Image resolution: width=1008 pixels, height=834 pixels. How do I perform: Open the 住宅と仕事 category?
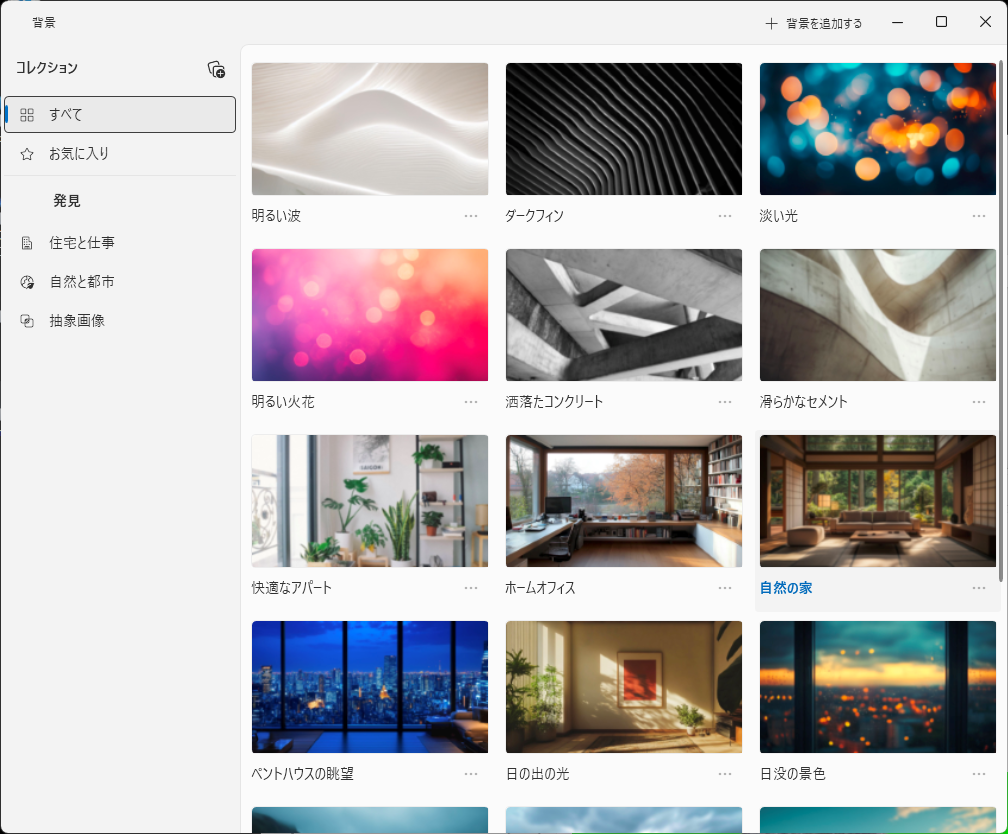pyautogui.click(x=120, y=243)
